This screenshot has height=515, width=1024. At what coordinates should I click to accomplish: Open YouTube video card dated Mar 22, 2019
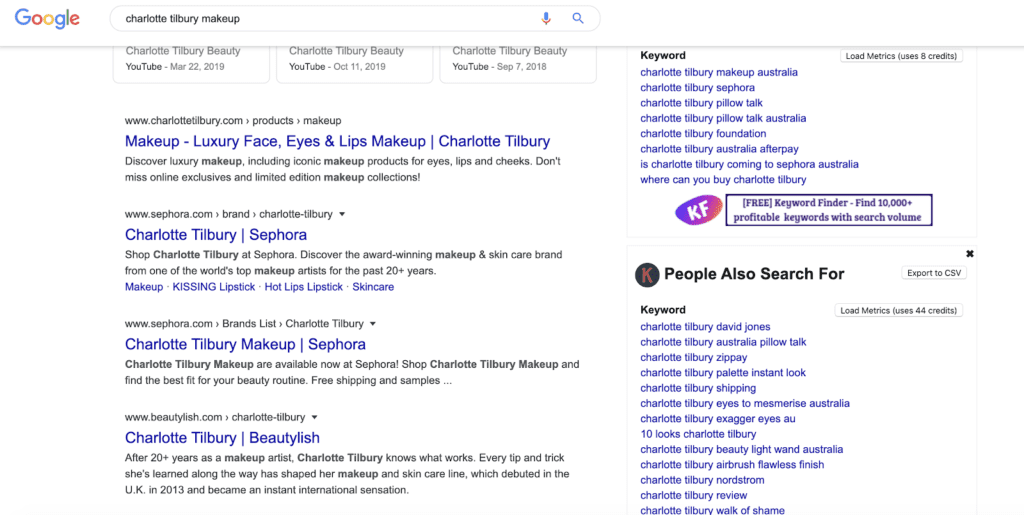191,64
